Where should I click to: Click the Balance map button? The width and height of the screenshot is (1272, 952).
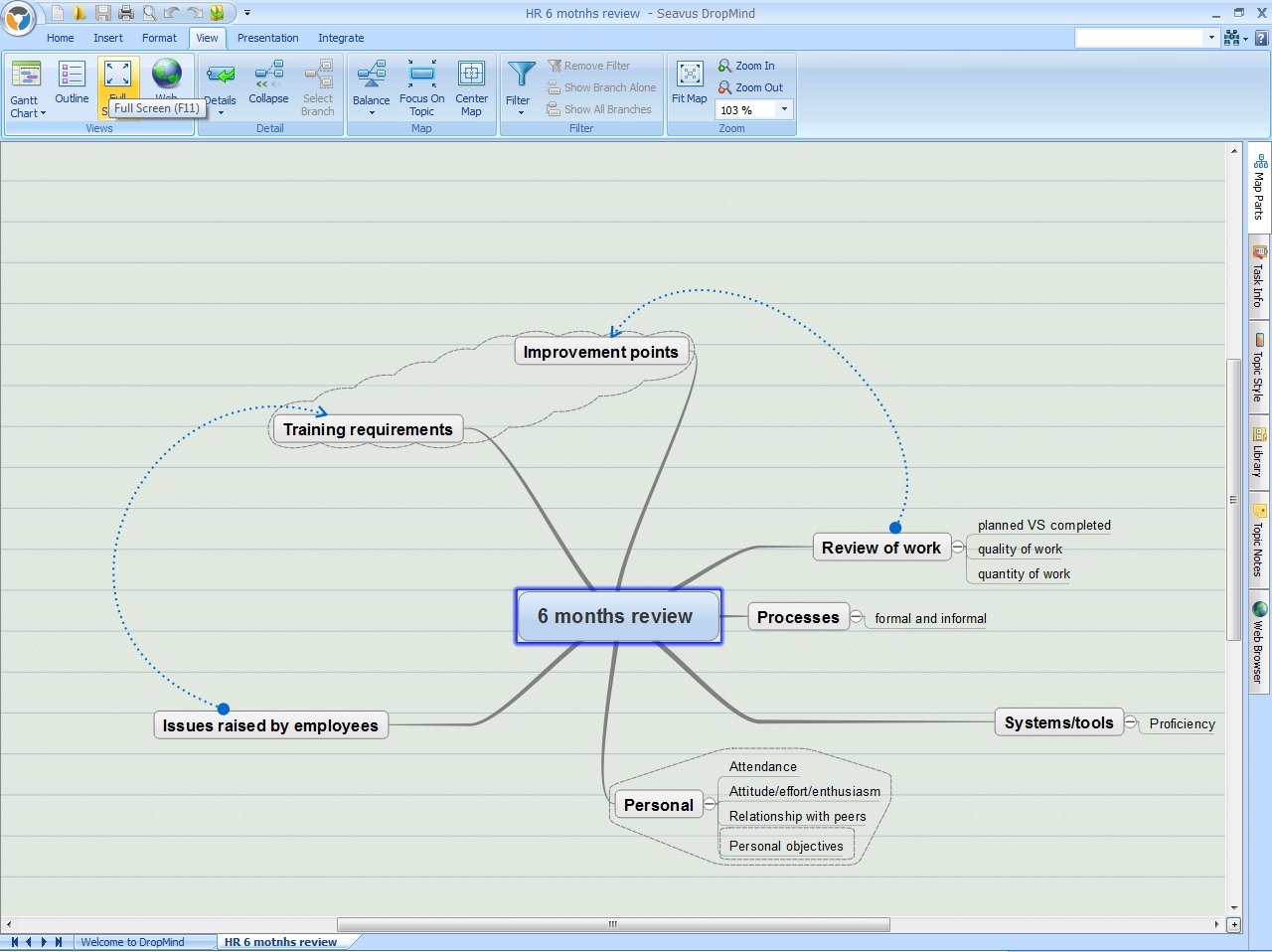point(371,88)
